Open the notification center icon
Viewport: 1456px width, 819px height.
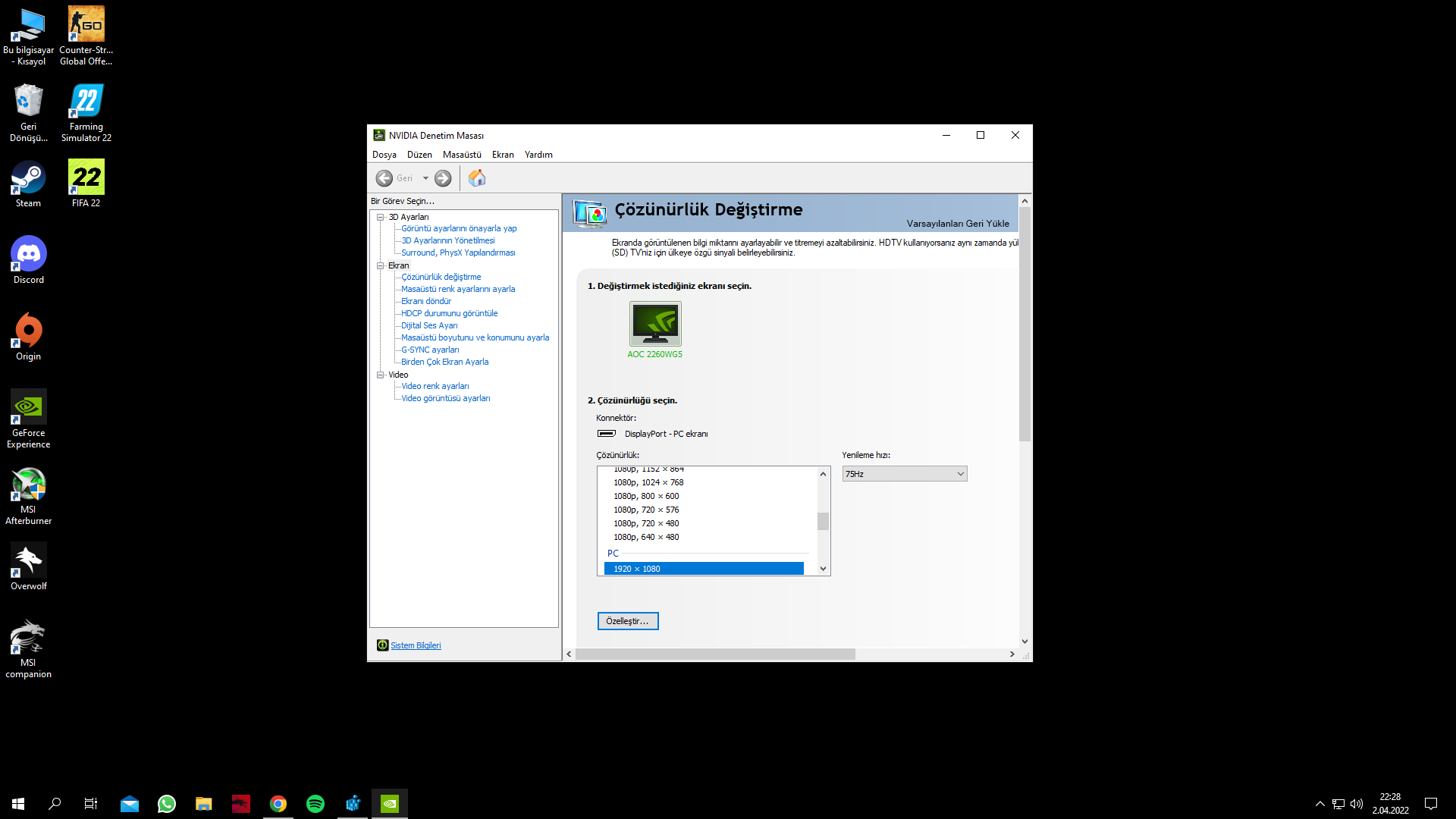point(1431,804)
